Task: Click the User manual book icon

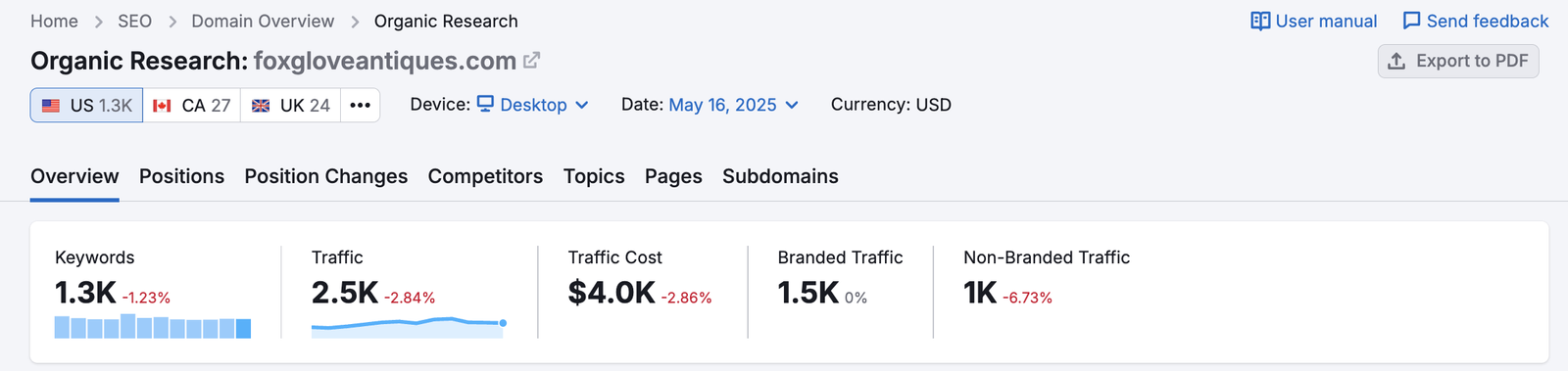Action: (x=1260, y=22)
